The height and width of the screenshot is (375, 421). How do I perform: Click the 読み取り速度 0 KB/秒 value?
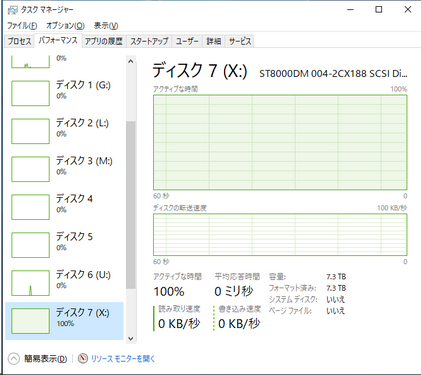pyautogui.click(x=179, y=324)
